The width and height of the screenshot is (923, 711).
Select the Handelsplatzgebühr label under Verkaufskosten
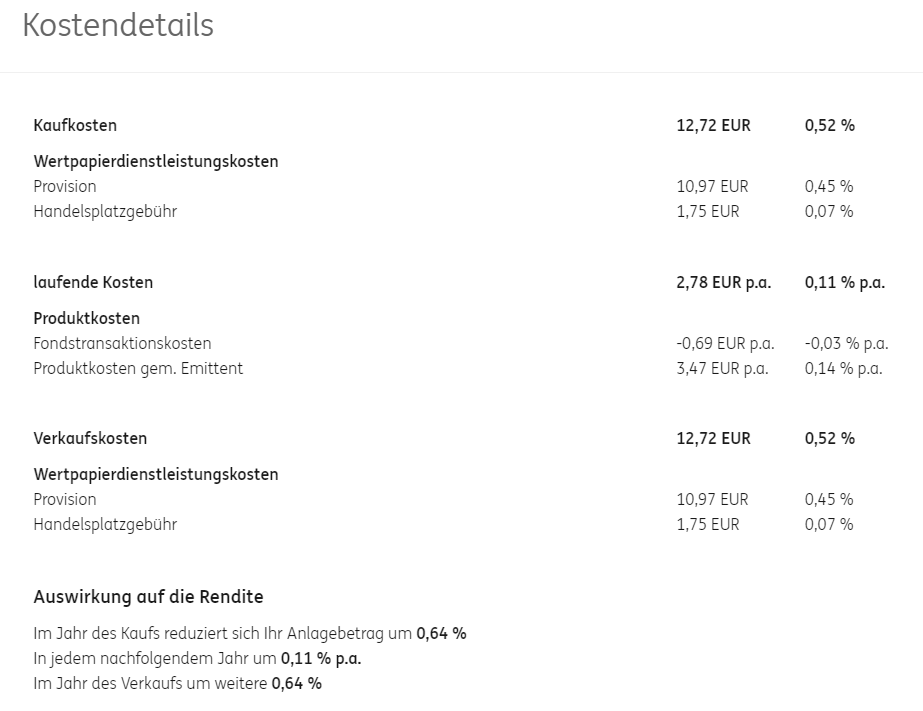[105, 525]
